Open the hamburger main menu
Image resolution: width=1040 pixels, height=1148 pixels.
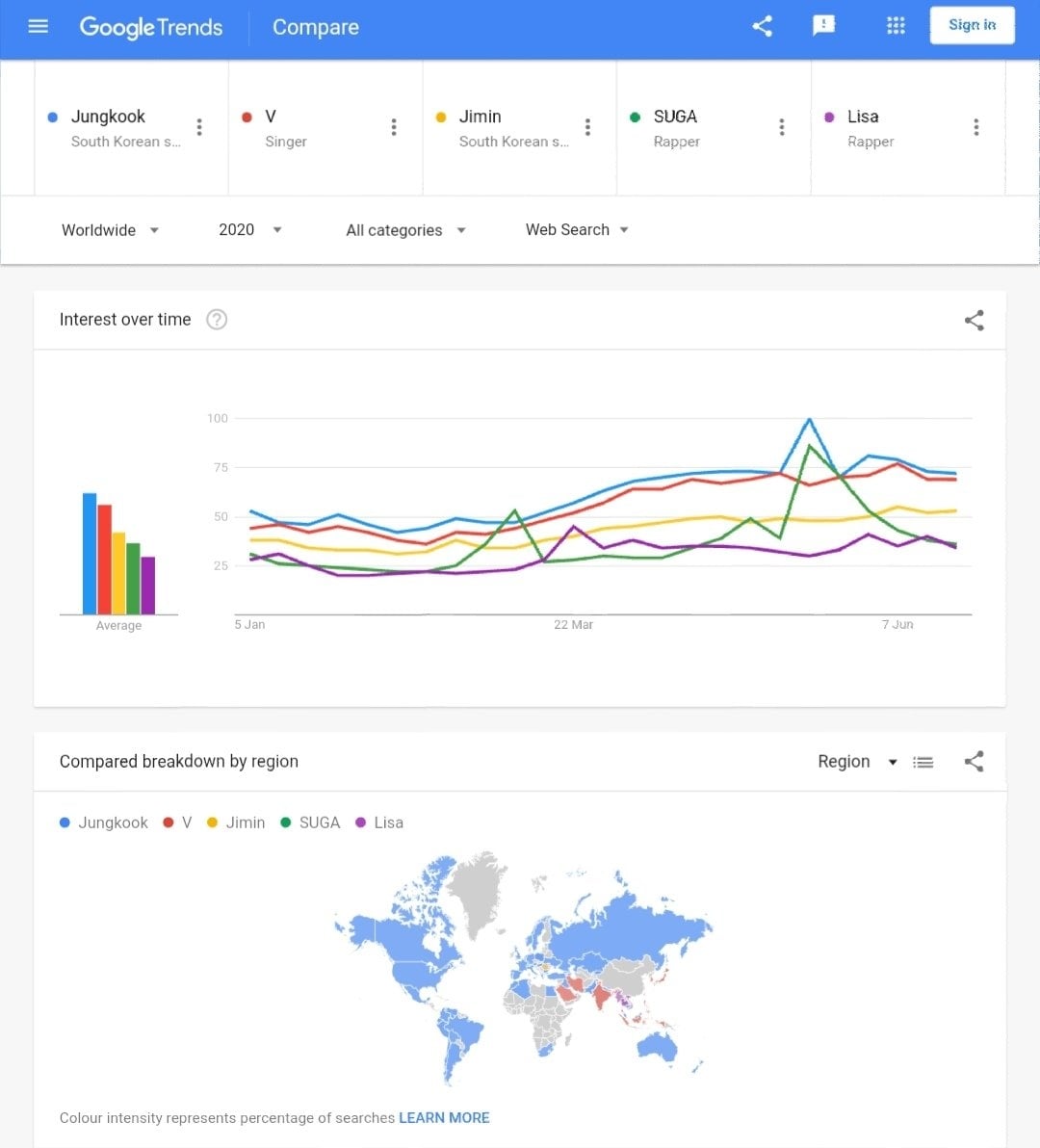tap(39, 27)
